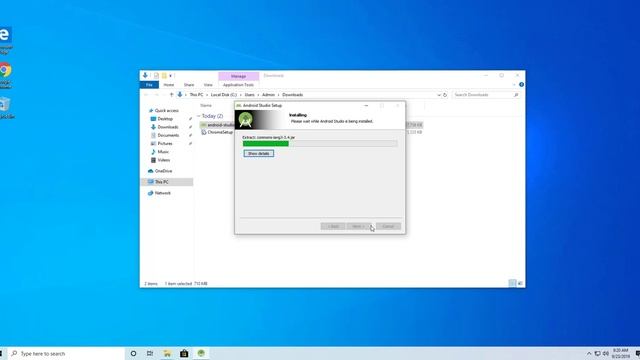Click the properties icon in the quick access toolbar
Image resolution: width=640 pixels, height=360 pixels.
pyautogui.click(x=156, y=76)
